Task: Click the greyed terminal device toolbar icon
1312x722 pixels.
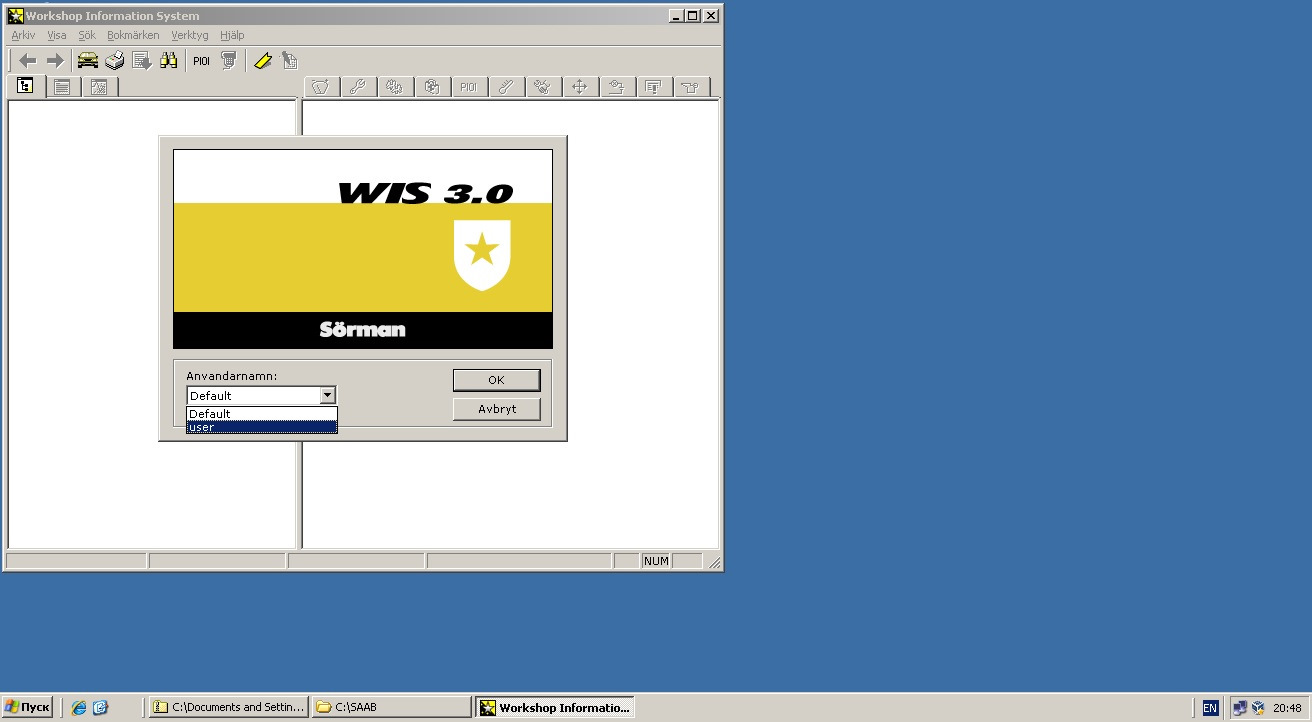Action: [x=229, y=61]
